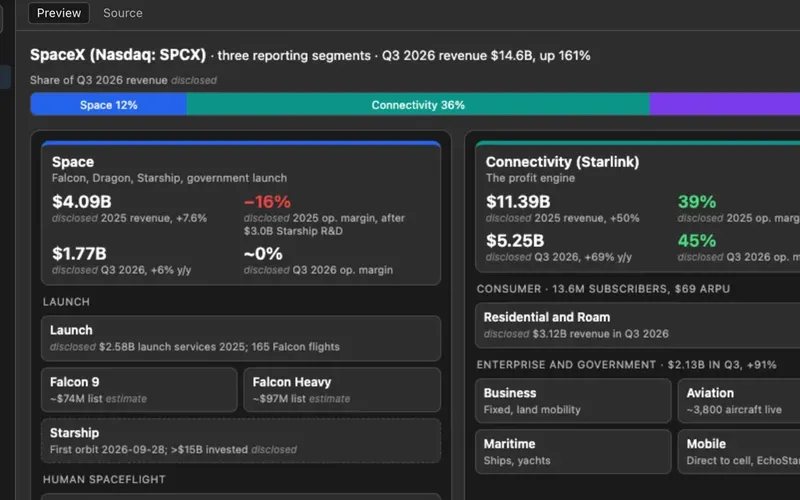Click the Connectivity 36% bar segment

coord(418,105)
